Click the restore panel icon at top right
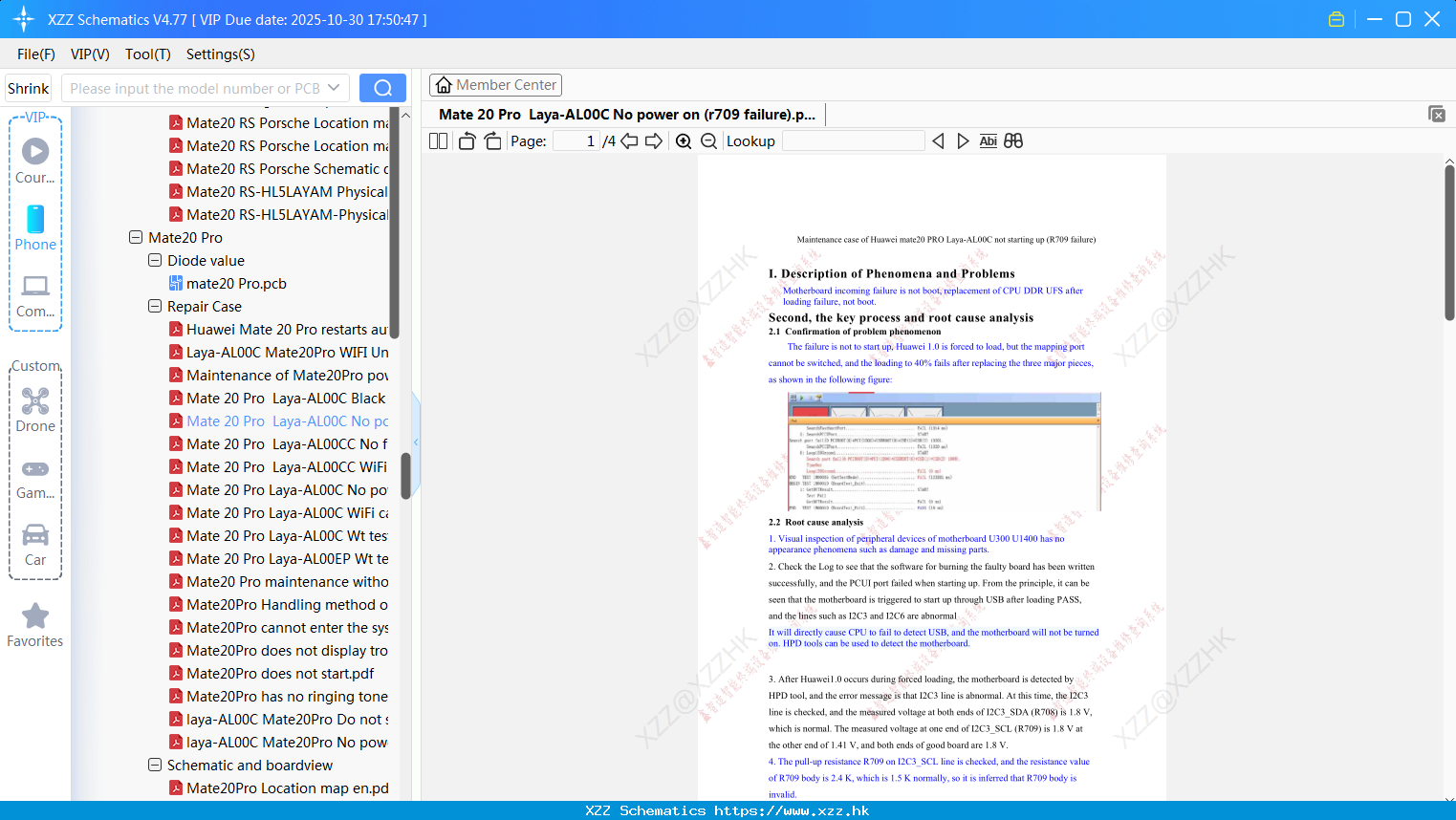 tap(1436, 114)
